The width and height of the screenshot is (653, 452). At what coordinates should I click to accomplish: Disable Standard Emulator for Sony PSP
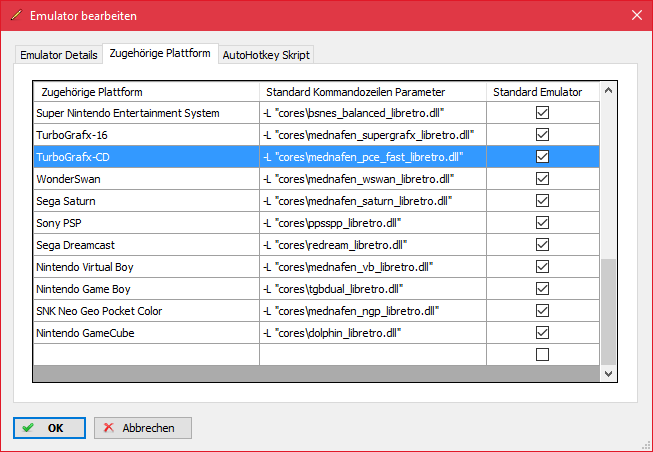[542, 223]
